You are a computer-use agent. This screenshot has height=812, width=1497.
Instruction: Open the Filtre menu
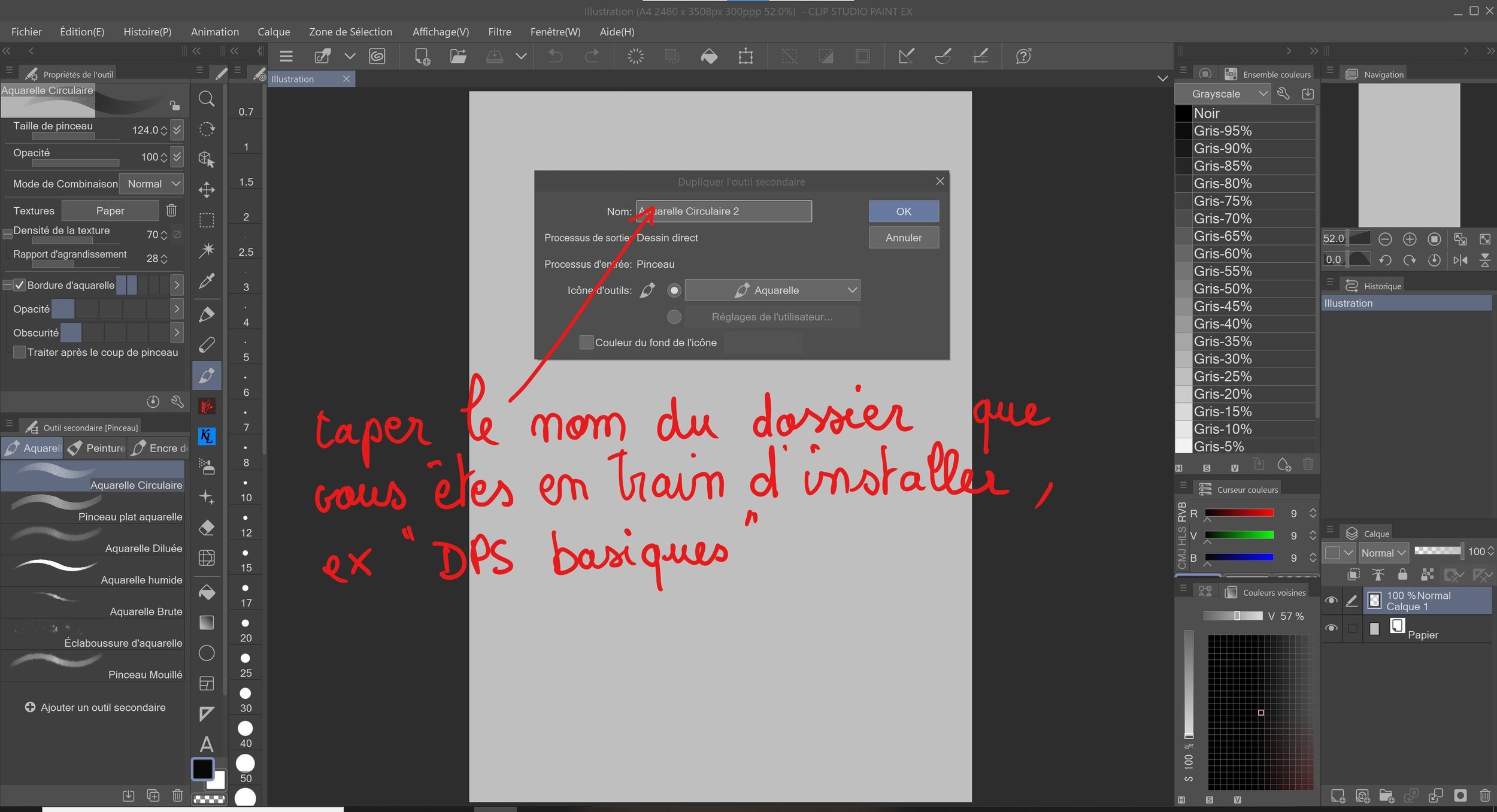(x=499, y=32)
